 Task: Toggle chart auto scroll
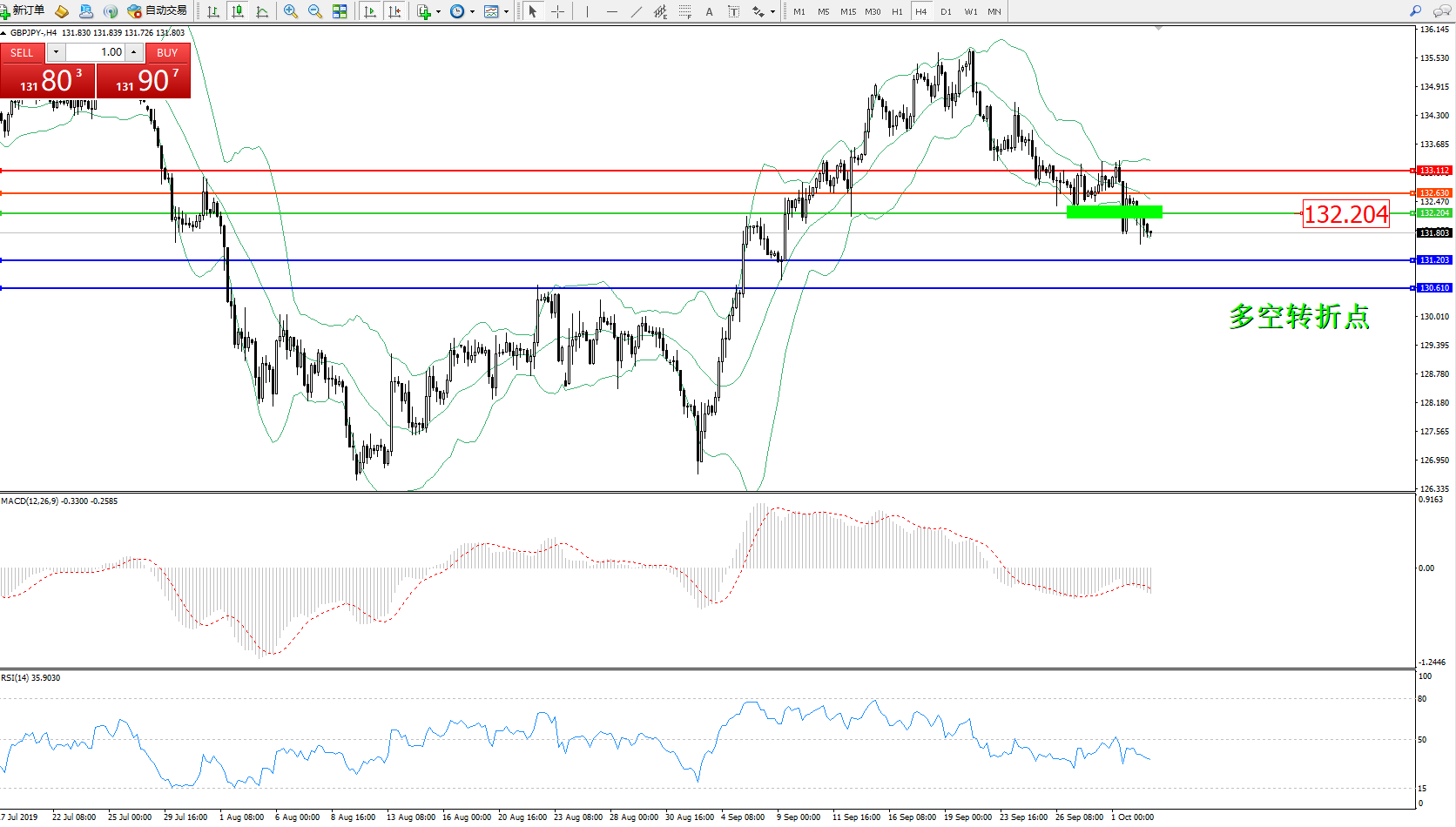[x=370, y=11]
